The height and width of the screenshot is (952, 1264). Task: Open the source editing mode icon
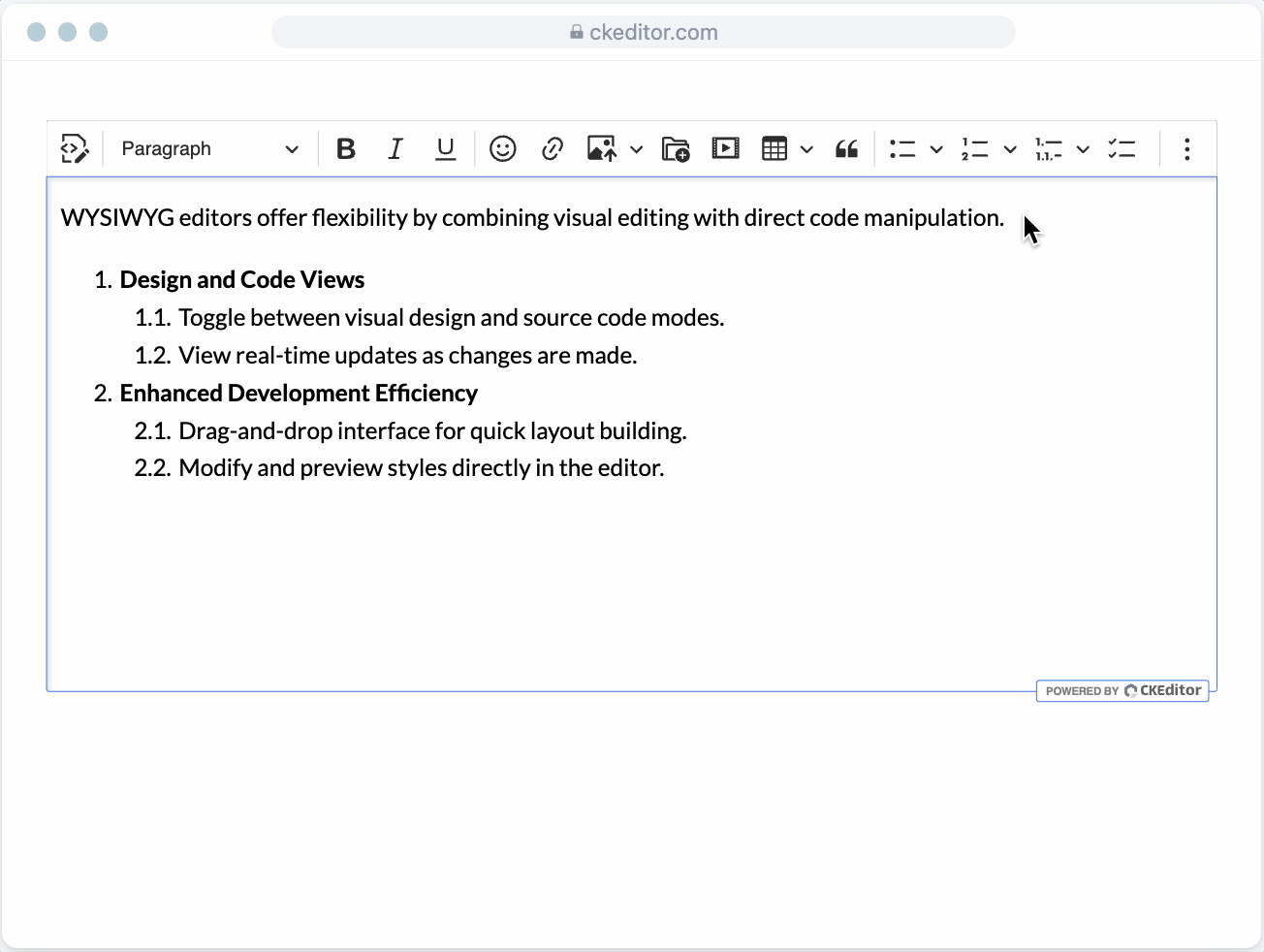pos(75,149)
